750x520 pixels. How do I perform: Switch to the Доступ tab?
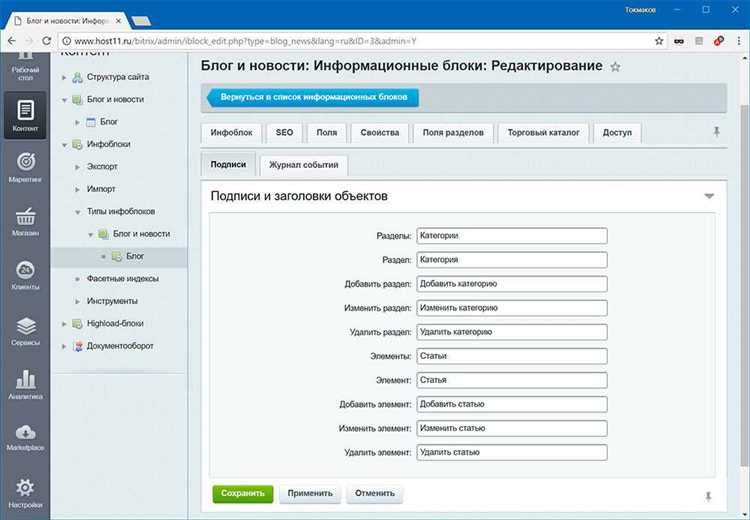pyautogui.click(x=617, y=133)
